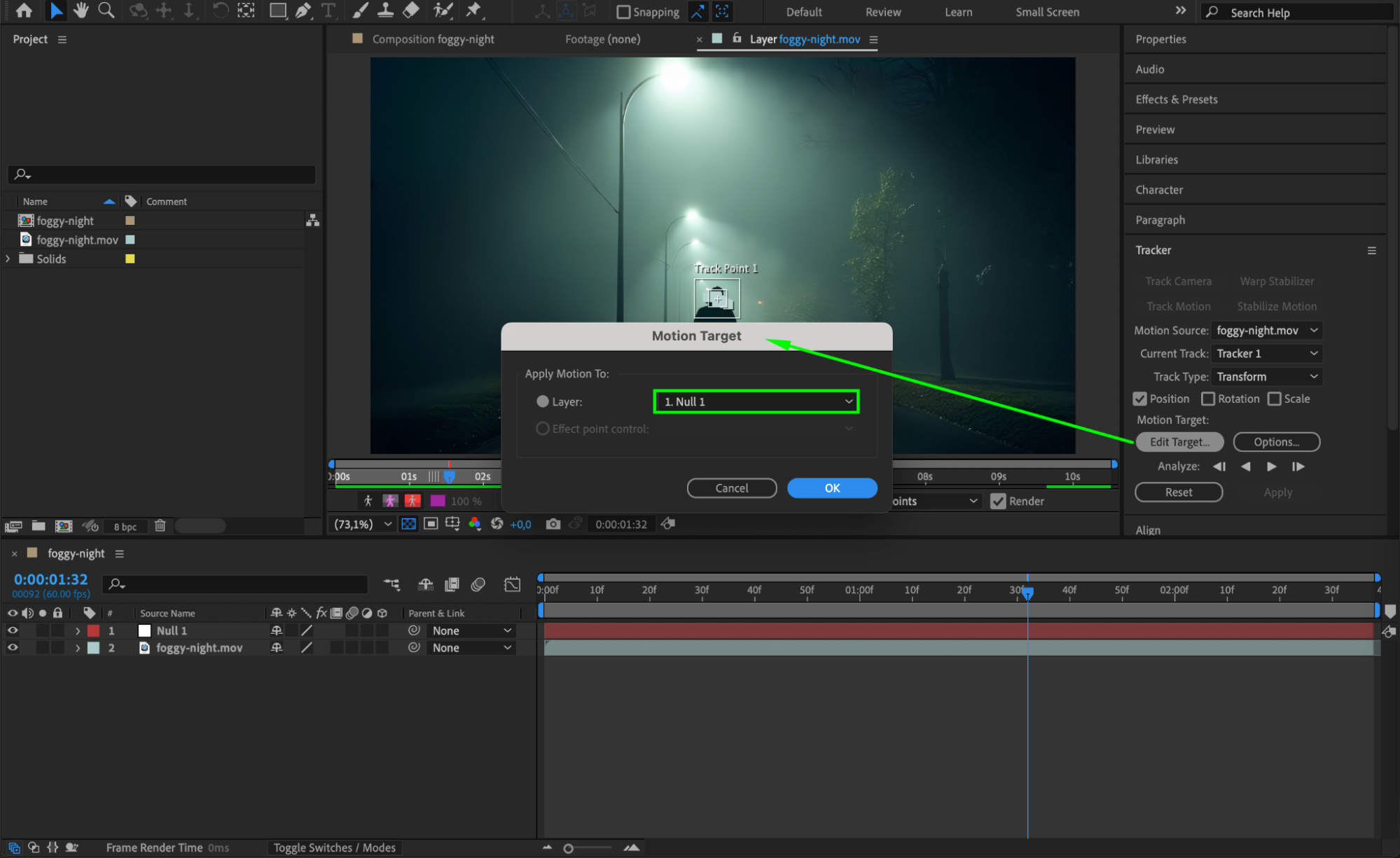Hide the foggy-night.mov layer eye
1400x858 pixels.
13,648
